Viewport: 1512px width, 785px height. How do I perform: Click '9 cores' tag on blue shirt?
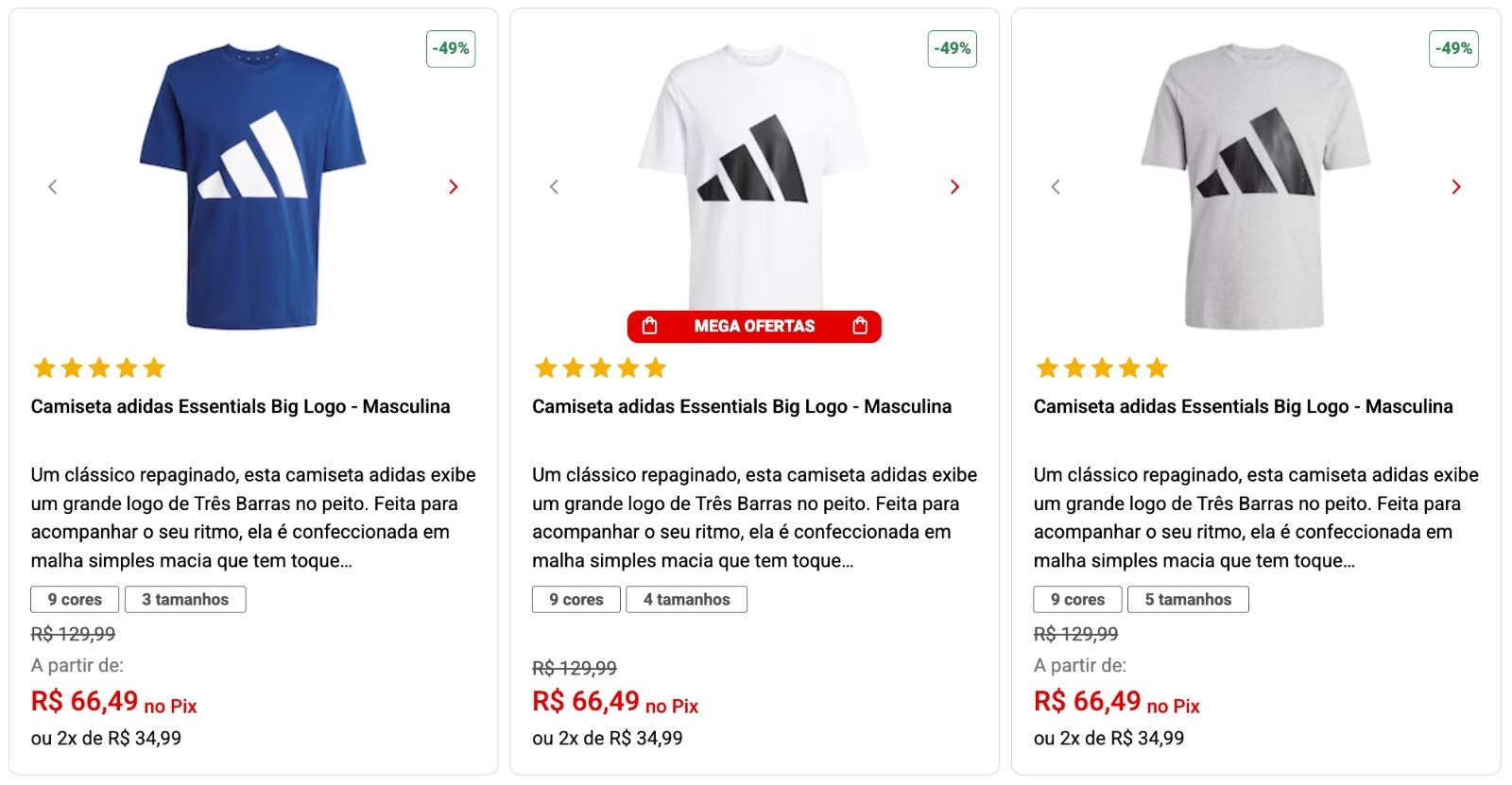pyautogui.click(x=75, y=600)
